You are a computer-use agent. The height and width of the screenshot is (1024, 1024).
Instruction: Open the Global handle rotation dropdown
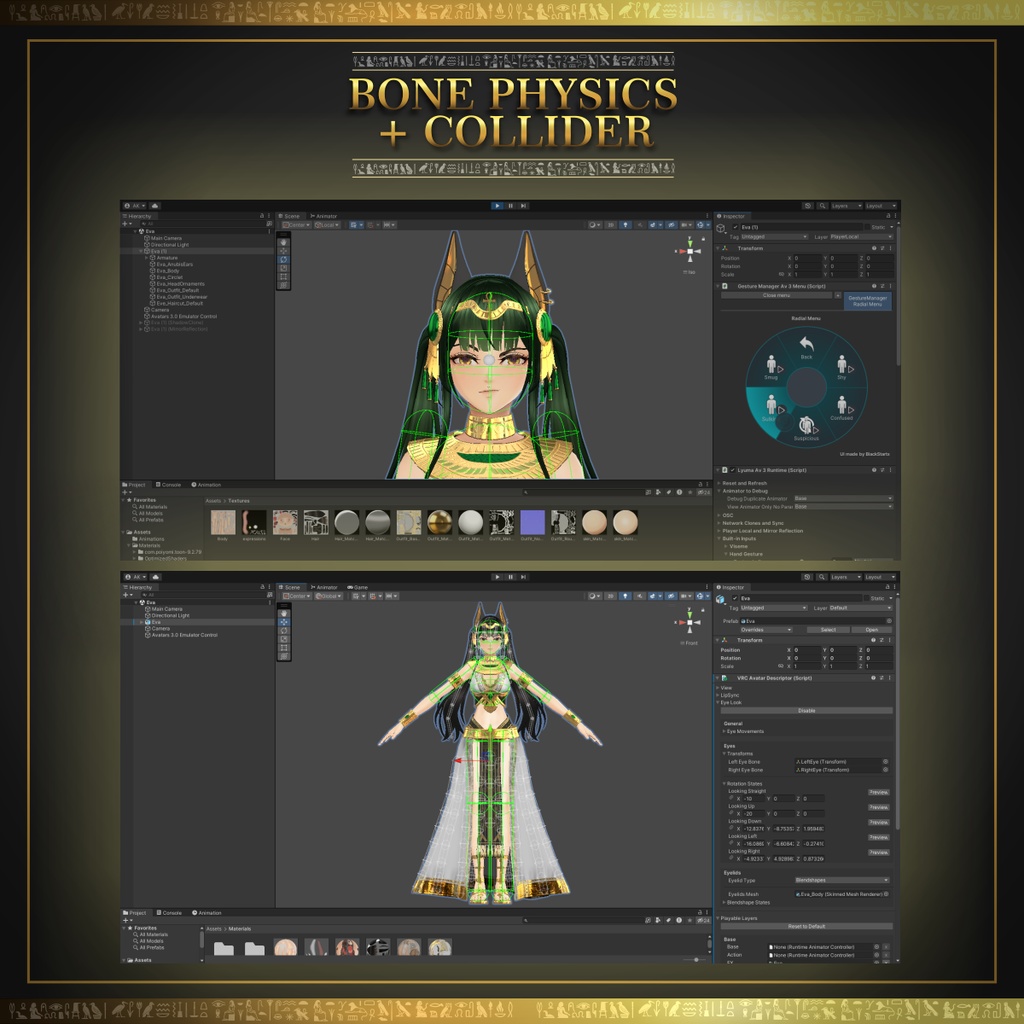[x=328, y=596]
